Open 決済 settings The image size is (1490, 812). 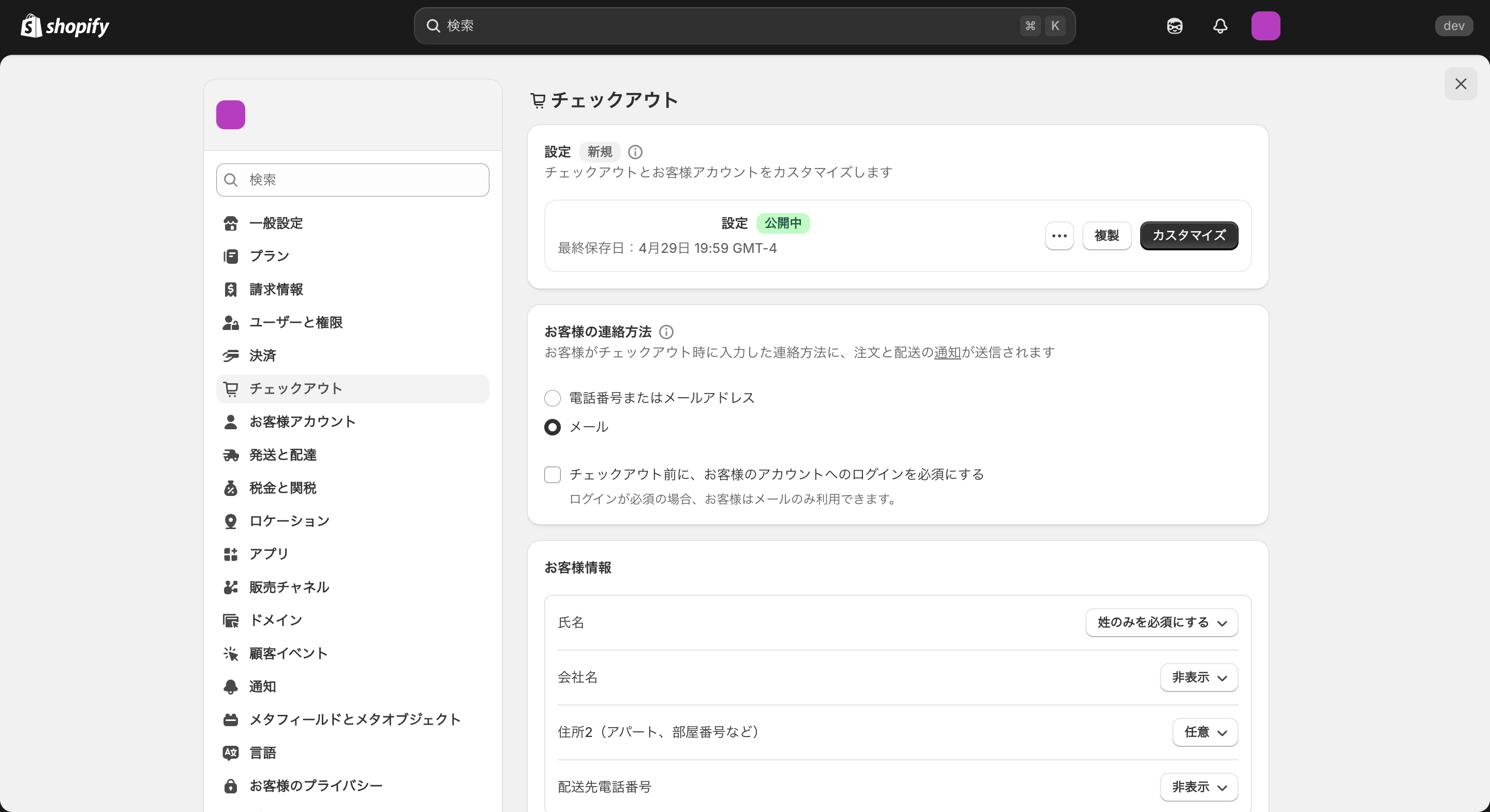pyautogui.click(x=352, y=356)
